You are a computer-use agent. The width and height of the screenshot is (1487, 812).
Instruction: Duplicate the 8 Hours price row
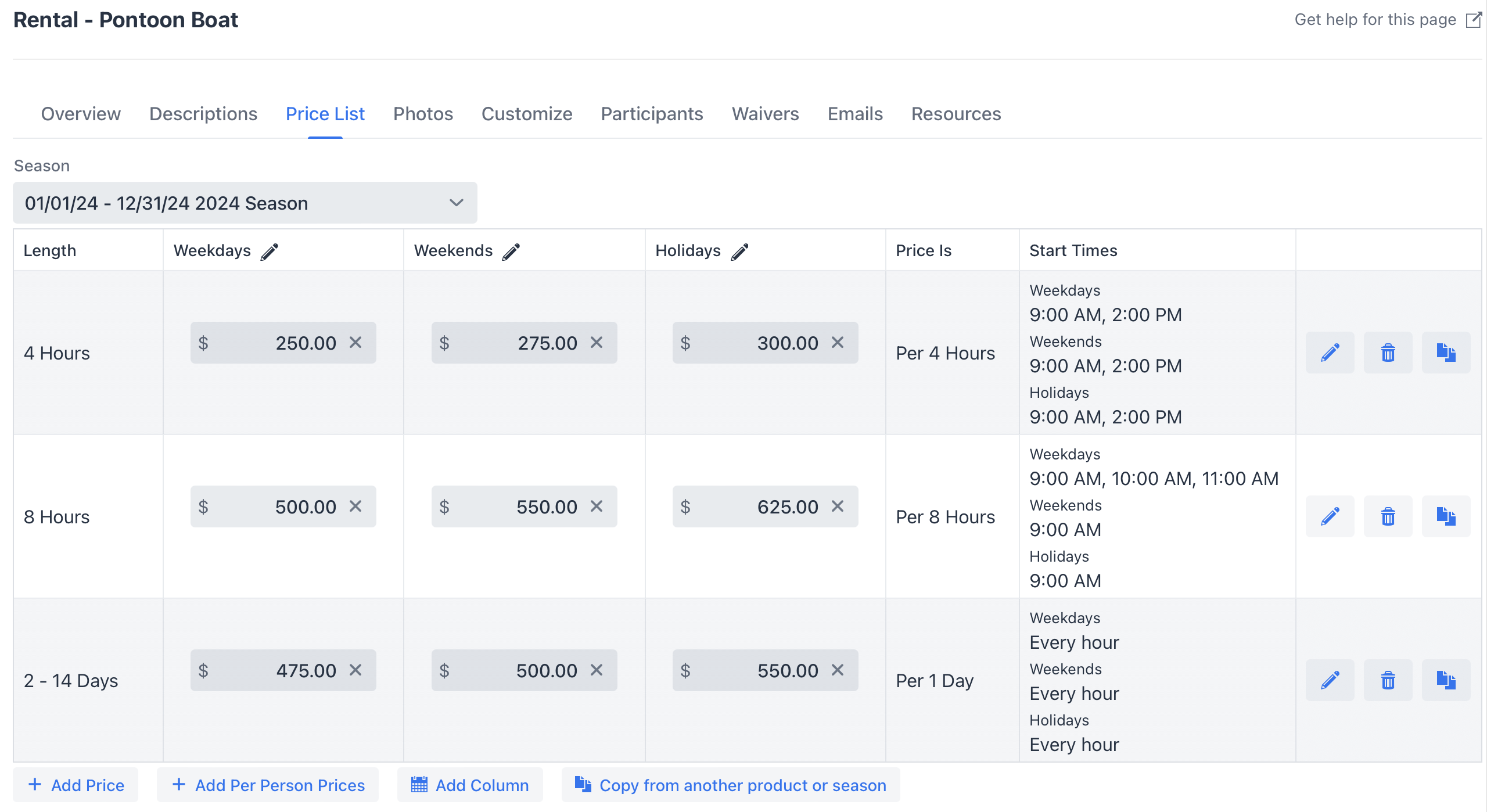tap(1446, 516)
